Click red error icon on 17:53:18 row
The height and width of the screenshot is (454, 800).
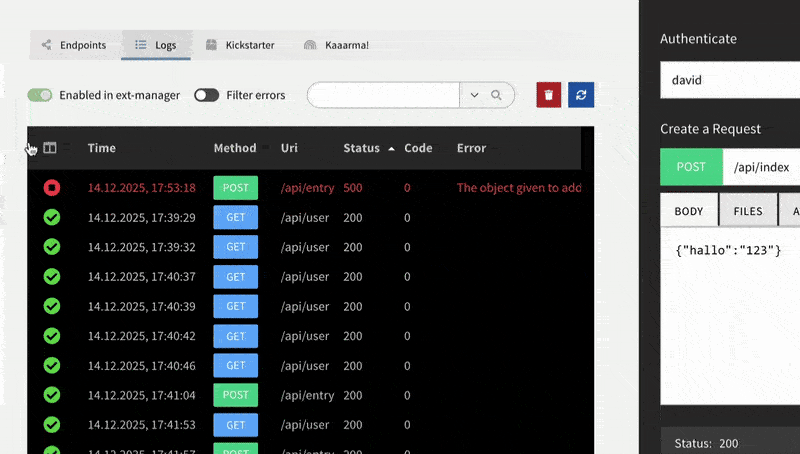coord(52,188)
